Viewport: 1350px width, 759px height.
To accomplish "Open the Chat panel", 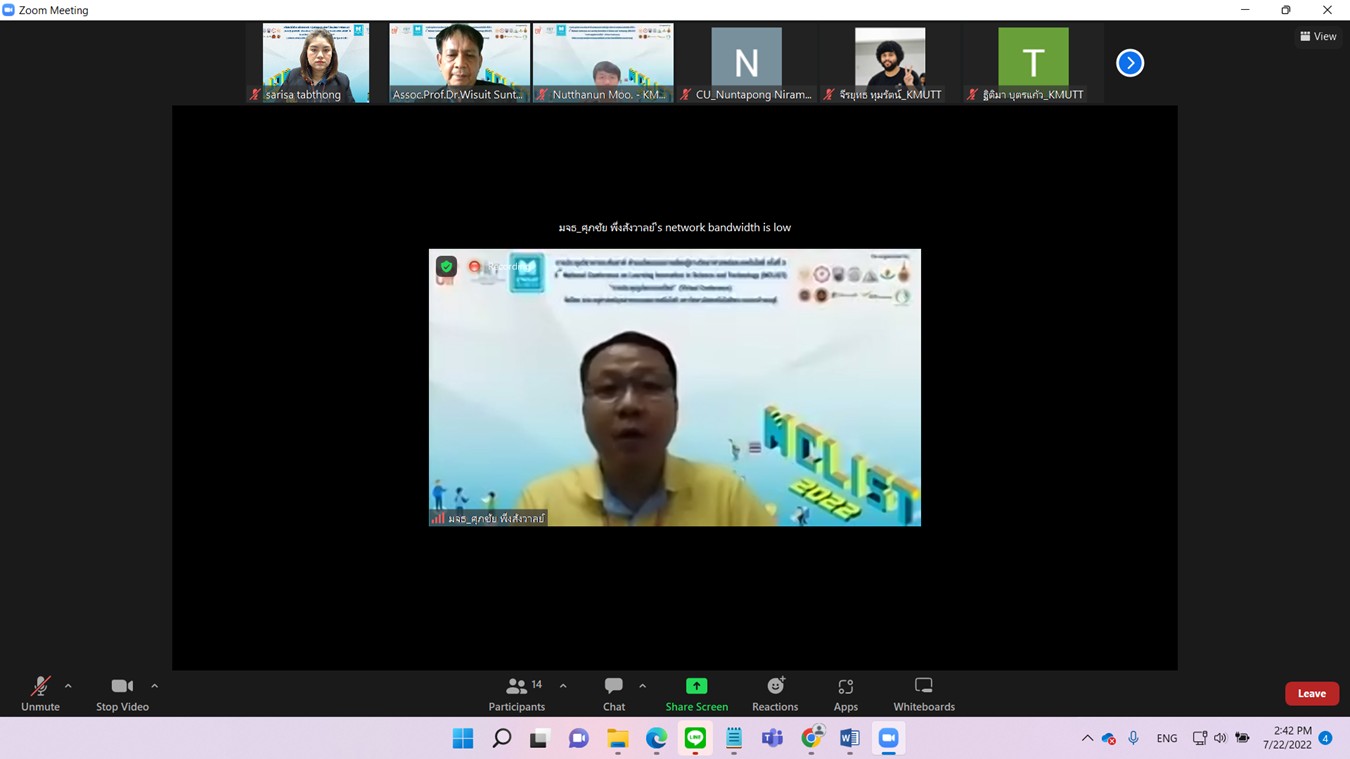I will (x=614, y=693).
